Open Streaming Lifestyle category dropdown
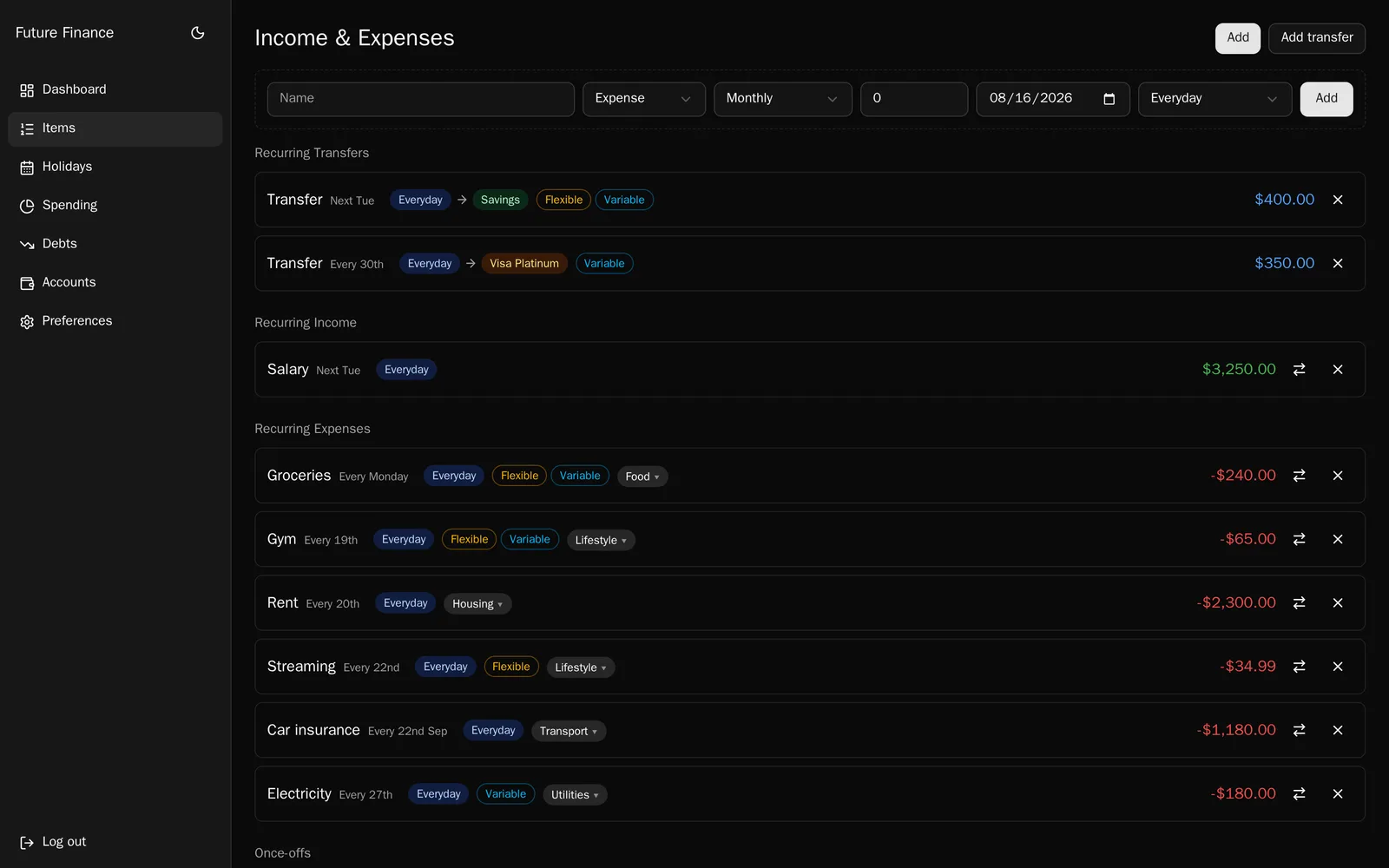The height and width of the screenshot is (868, 1389). coord(581,667)
